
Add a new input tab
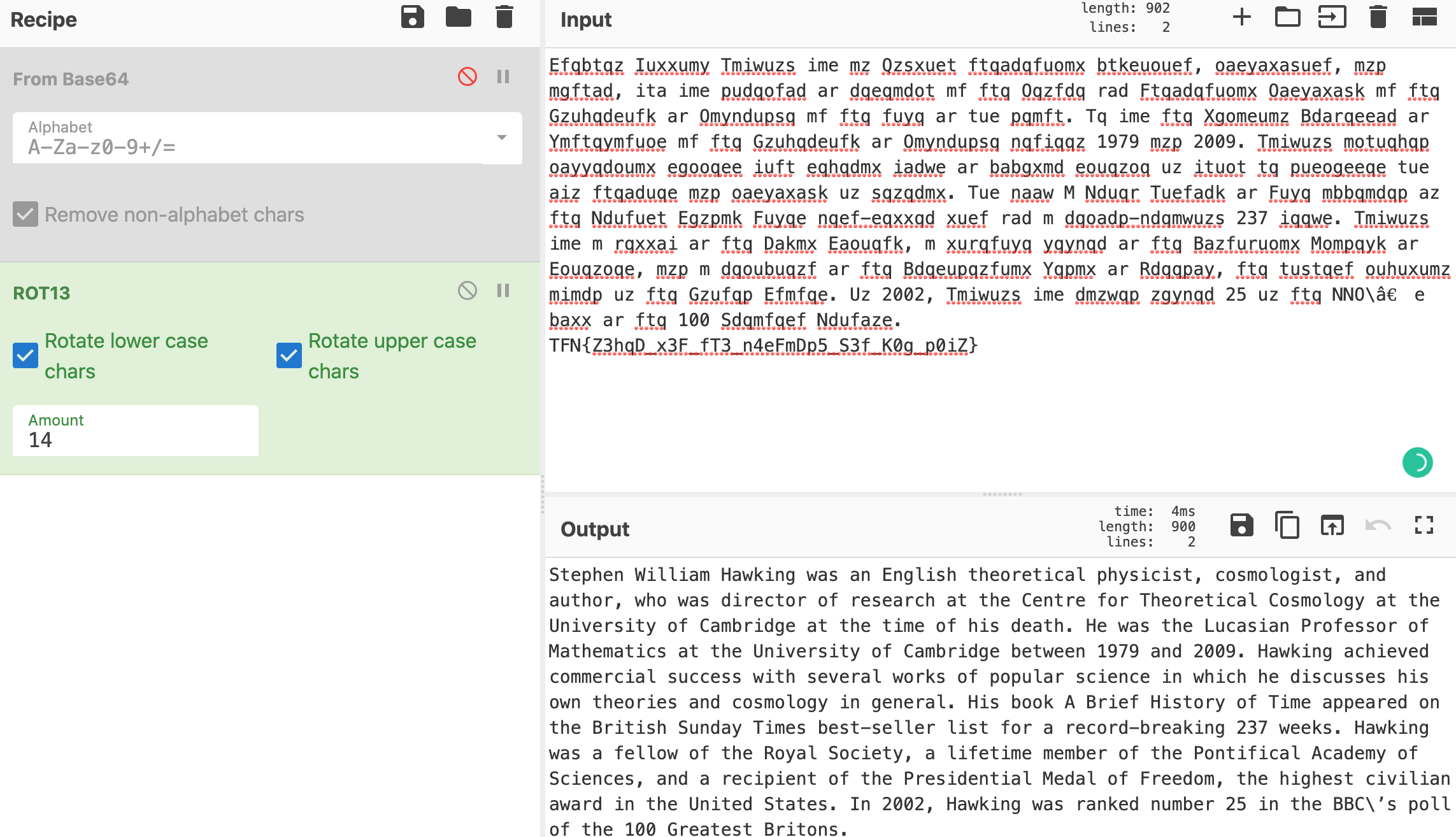(1241, 17)
